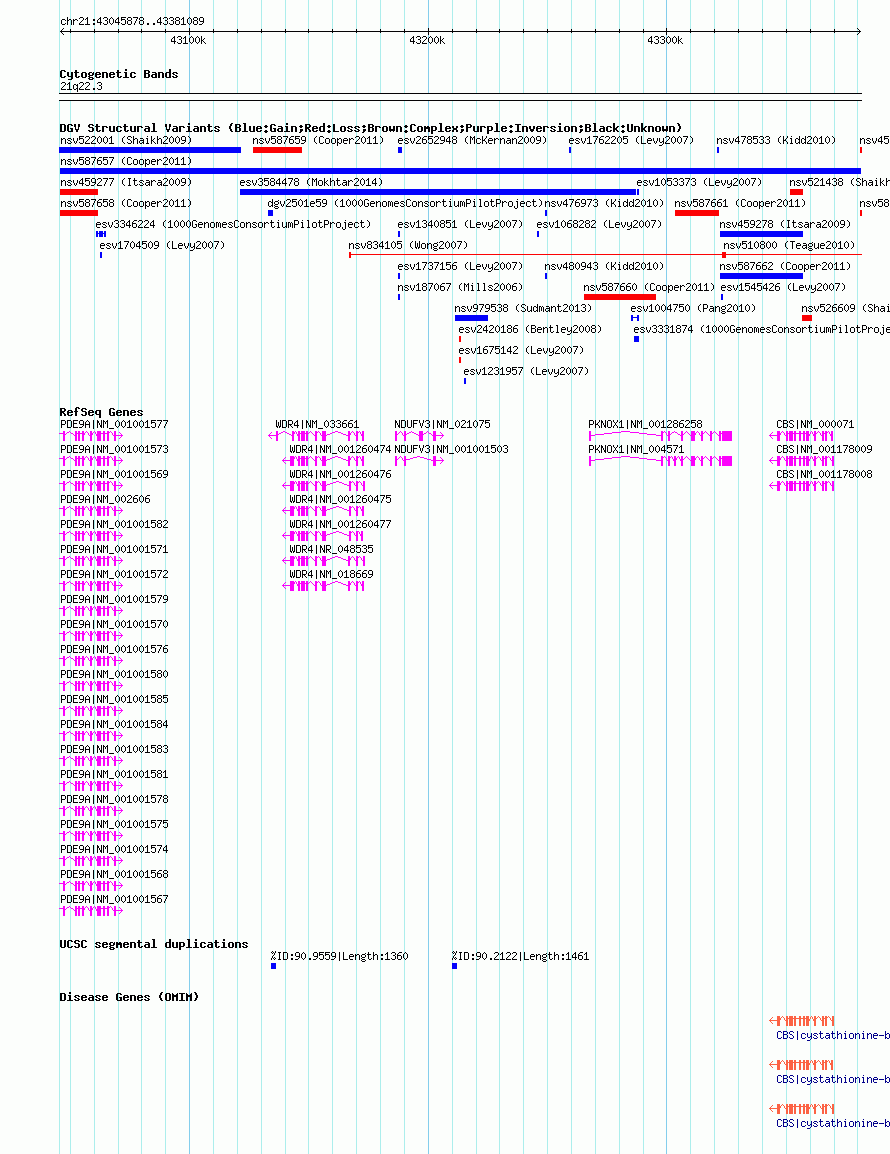
Task: Click blue bar under nsv979538 (Sudmant2013)
Action: pyautogui.click(x=471, y=318)
